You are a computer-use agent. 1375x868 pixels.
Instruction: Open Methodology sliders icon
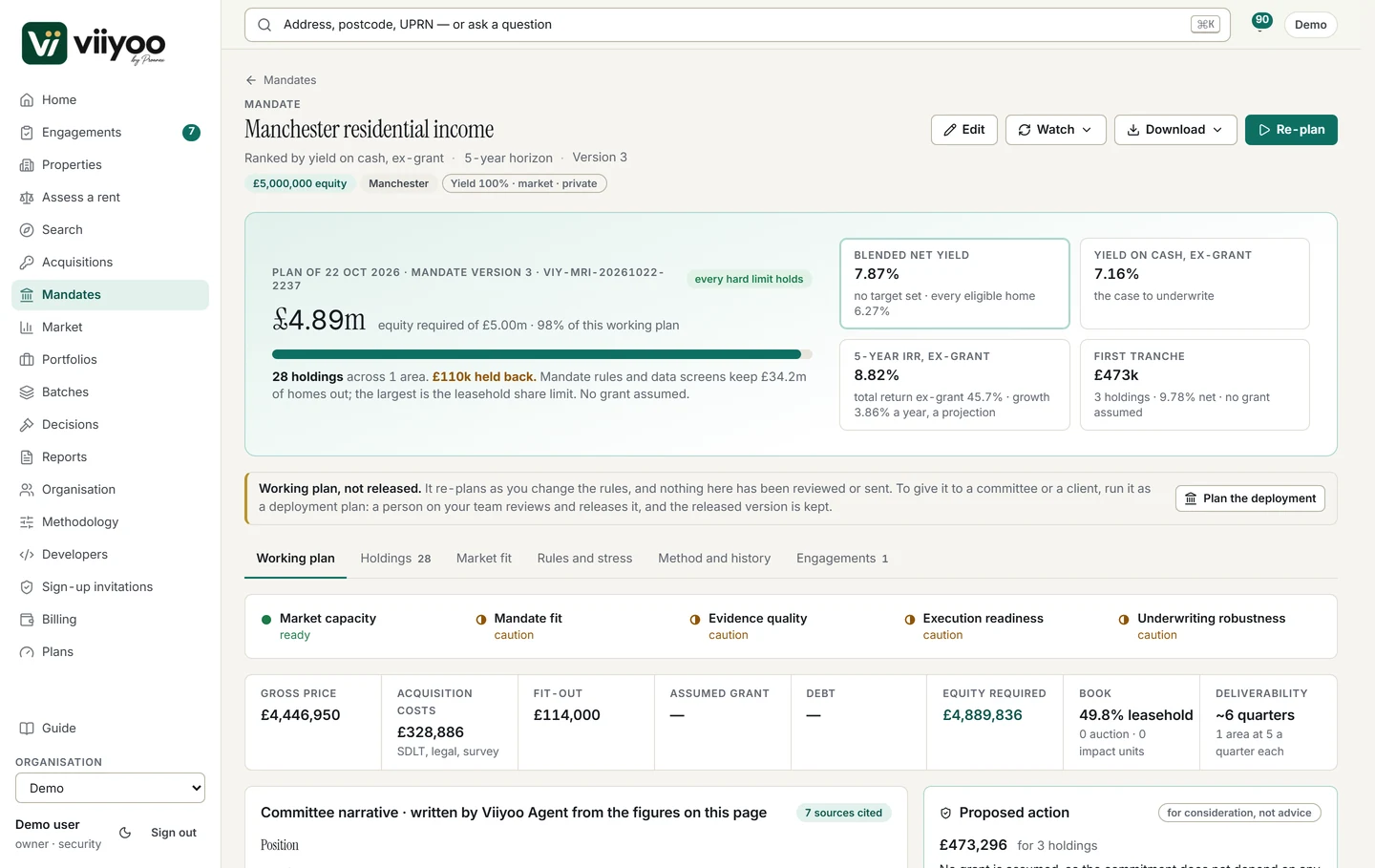27,522
